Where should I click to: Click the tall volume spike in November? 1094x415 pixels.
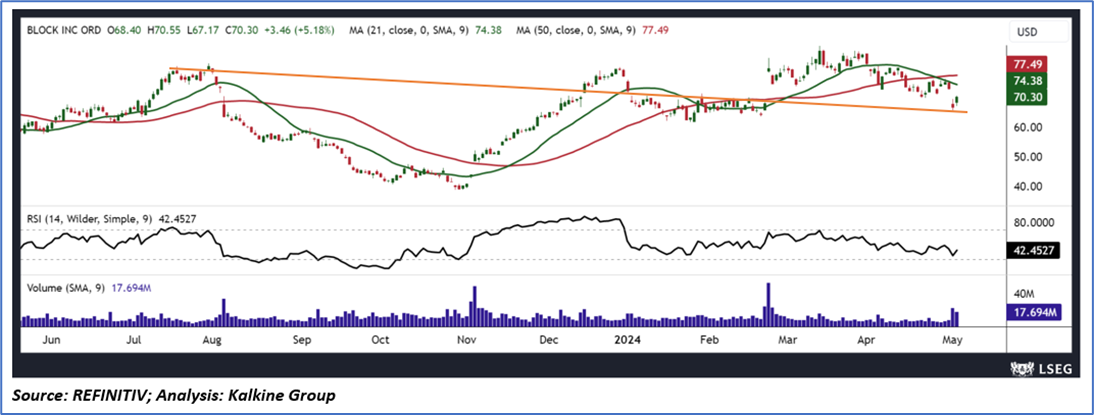[474, 306]
